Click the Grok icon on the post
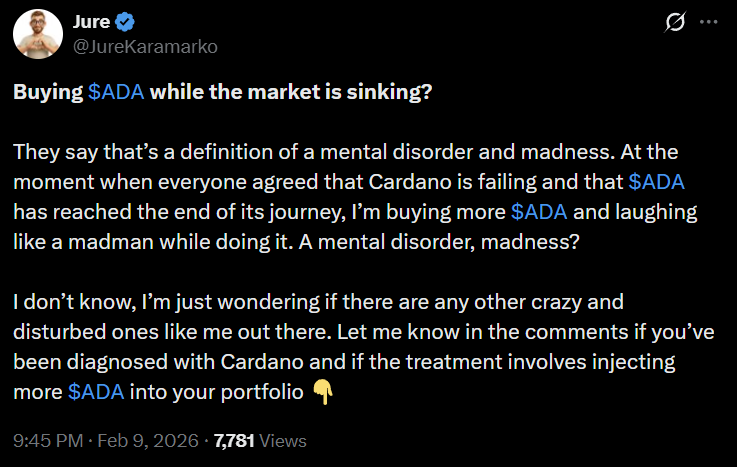The image size is (737, 467). pos(675,22)
